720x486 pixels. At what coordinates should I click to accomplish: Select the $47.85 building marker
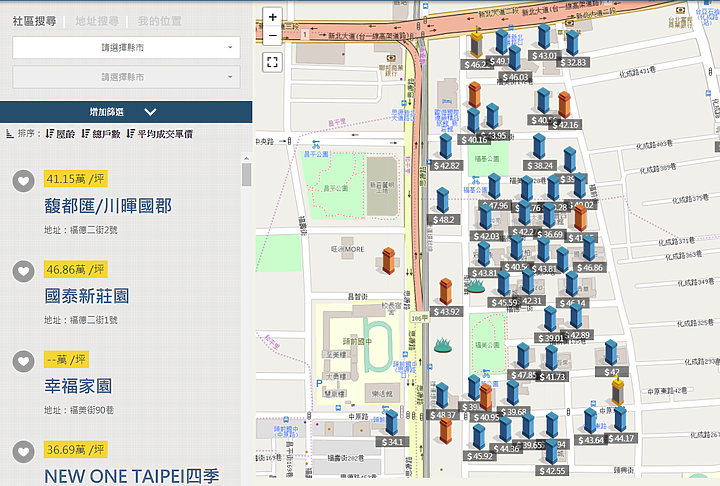click(523, 356)
